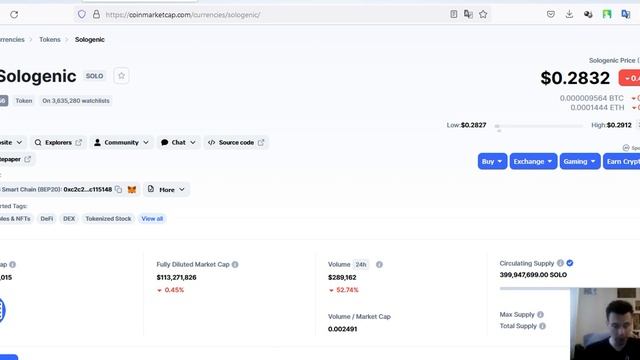
Task: Click the verified checkmark beside Circulating Supply
Action: coord(570,263)
